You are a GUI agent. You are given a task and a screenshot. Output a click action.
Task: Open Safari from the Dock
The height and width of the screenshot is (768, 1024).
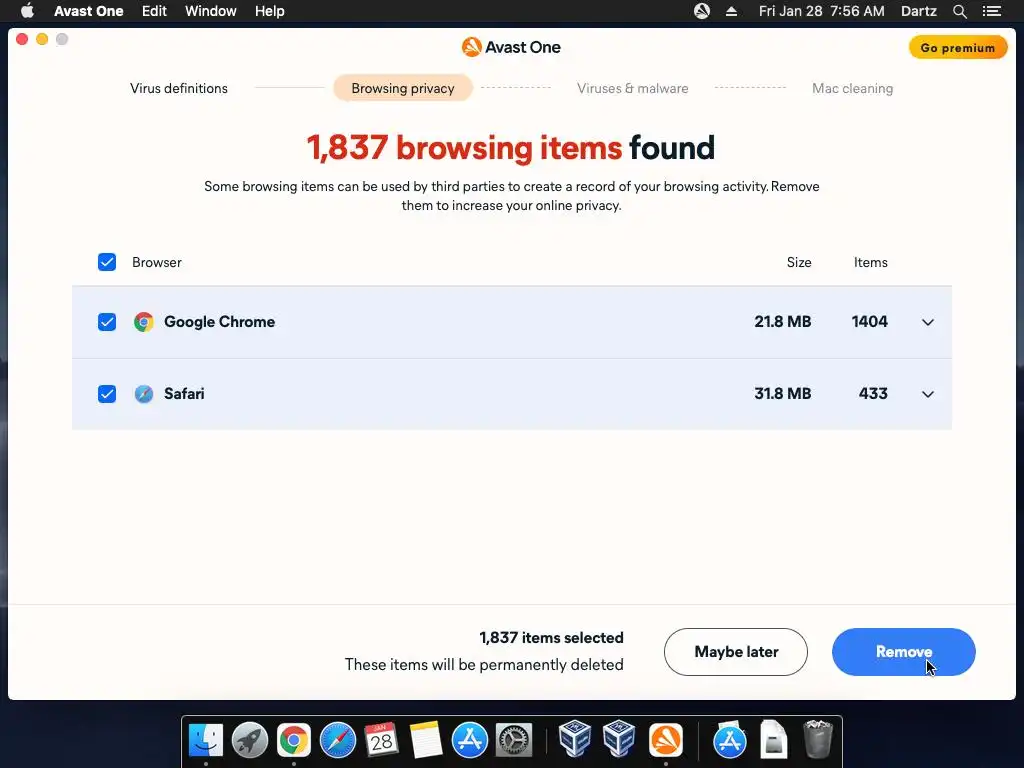tap(338, 741)
